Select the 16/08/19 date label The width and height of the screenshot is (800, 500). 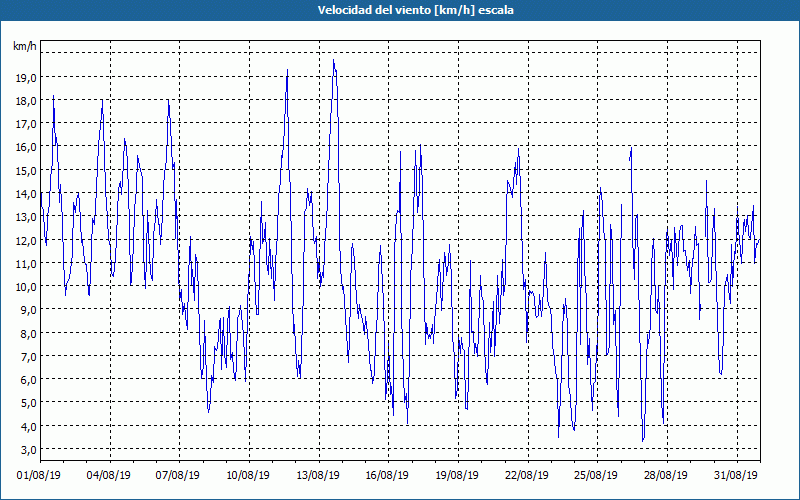point(387,475)
